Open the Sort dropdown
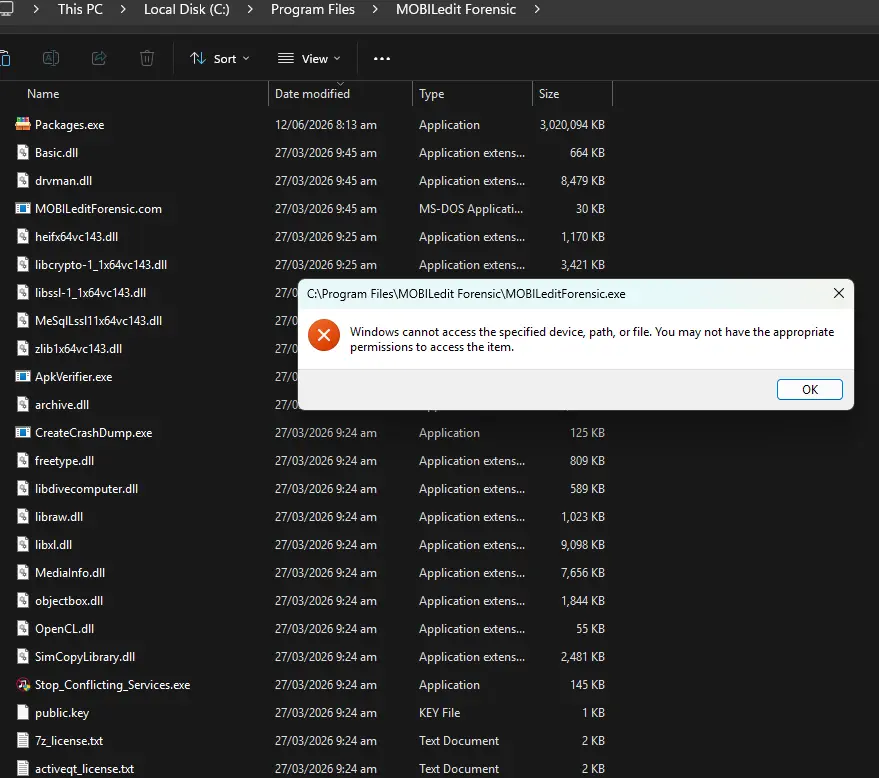 219,58
